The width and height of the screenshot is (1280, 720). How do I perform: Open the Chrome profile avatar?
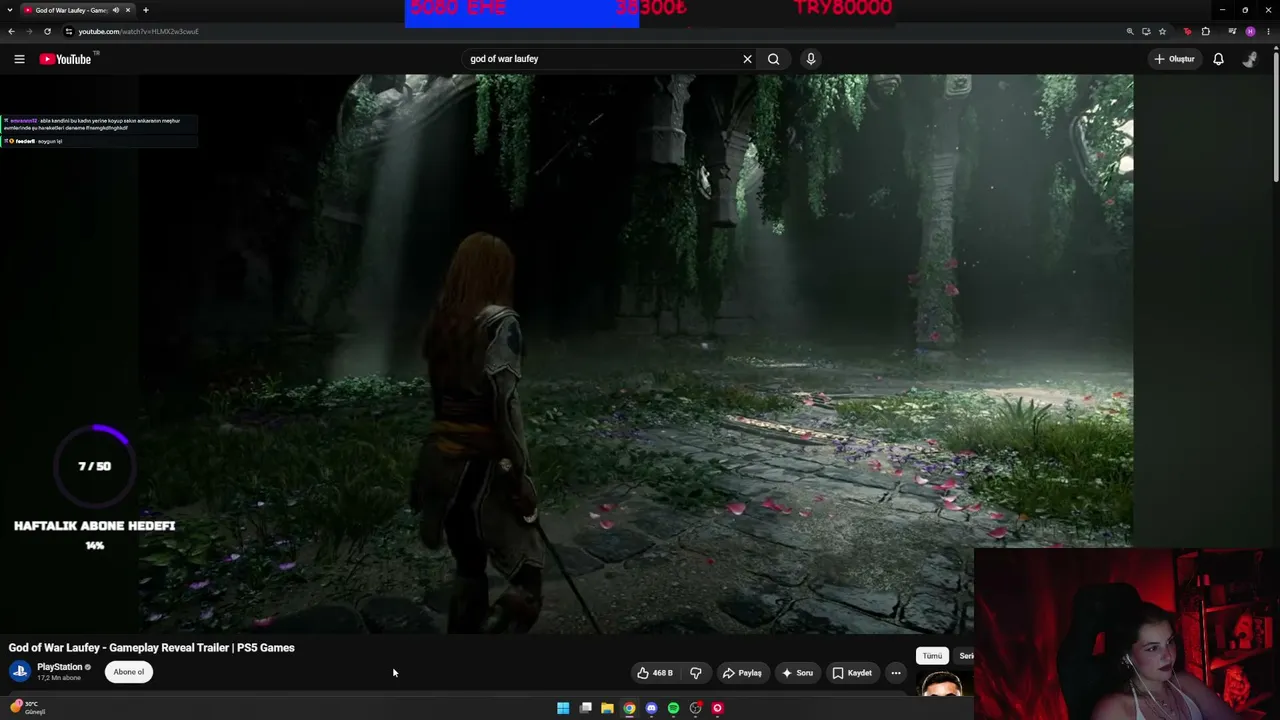pyautogui.click(x=1250, y=31)
